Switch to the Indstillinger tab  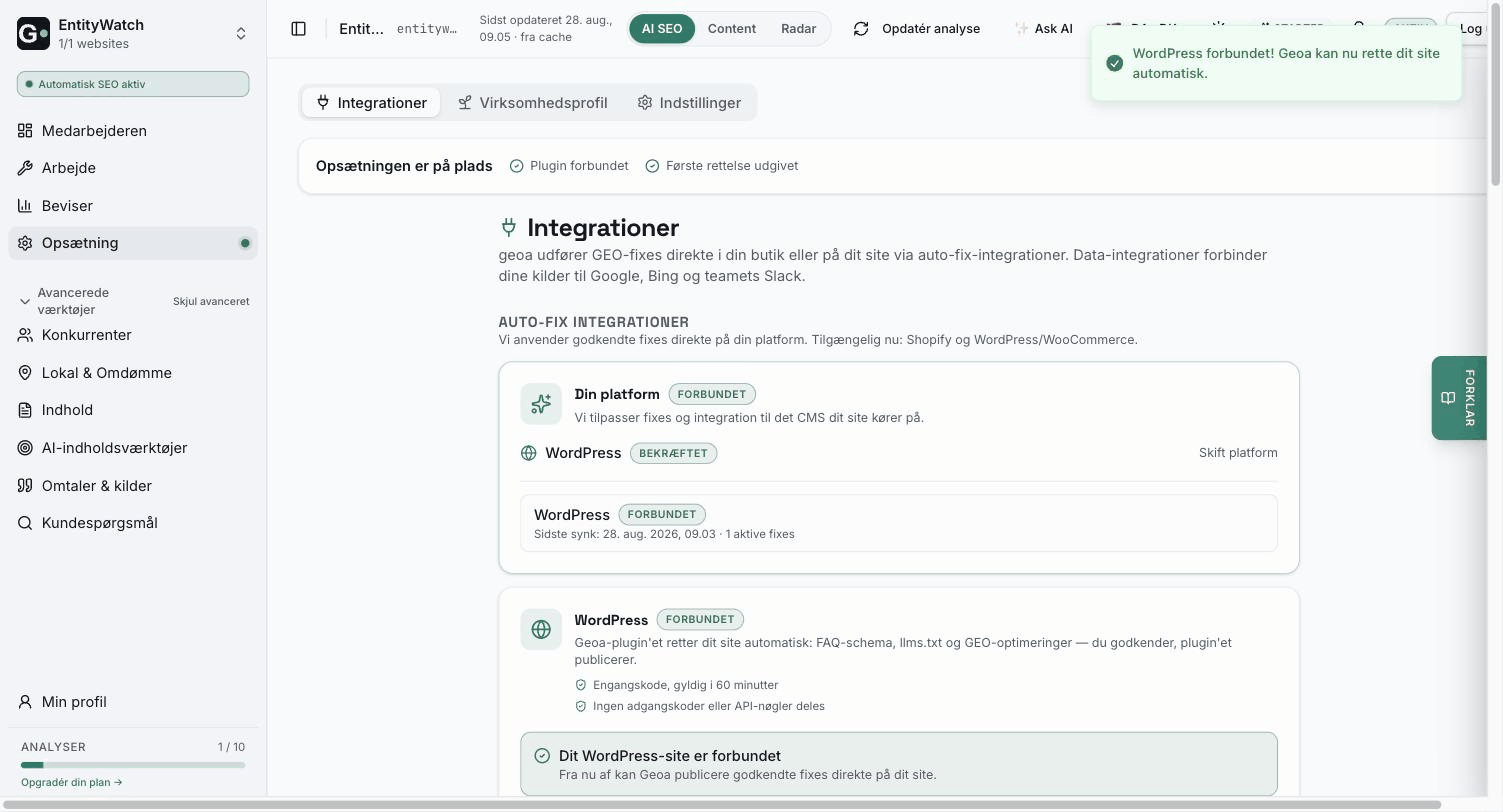(x=689, y=103)
